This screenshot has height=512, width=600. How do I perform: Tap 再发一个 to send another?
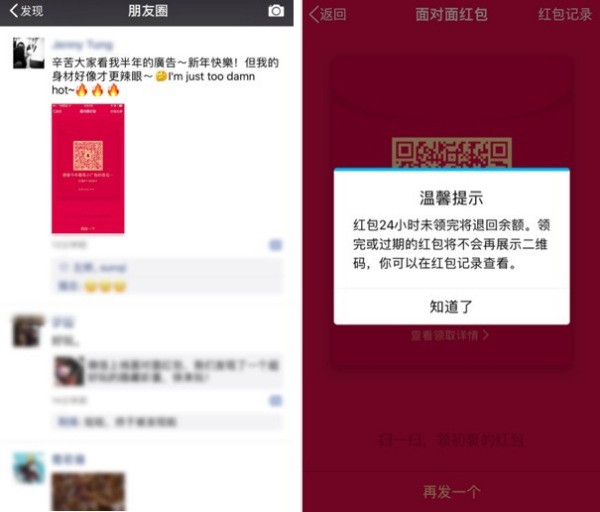click(452, 492)
